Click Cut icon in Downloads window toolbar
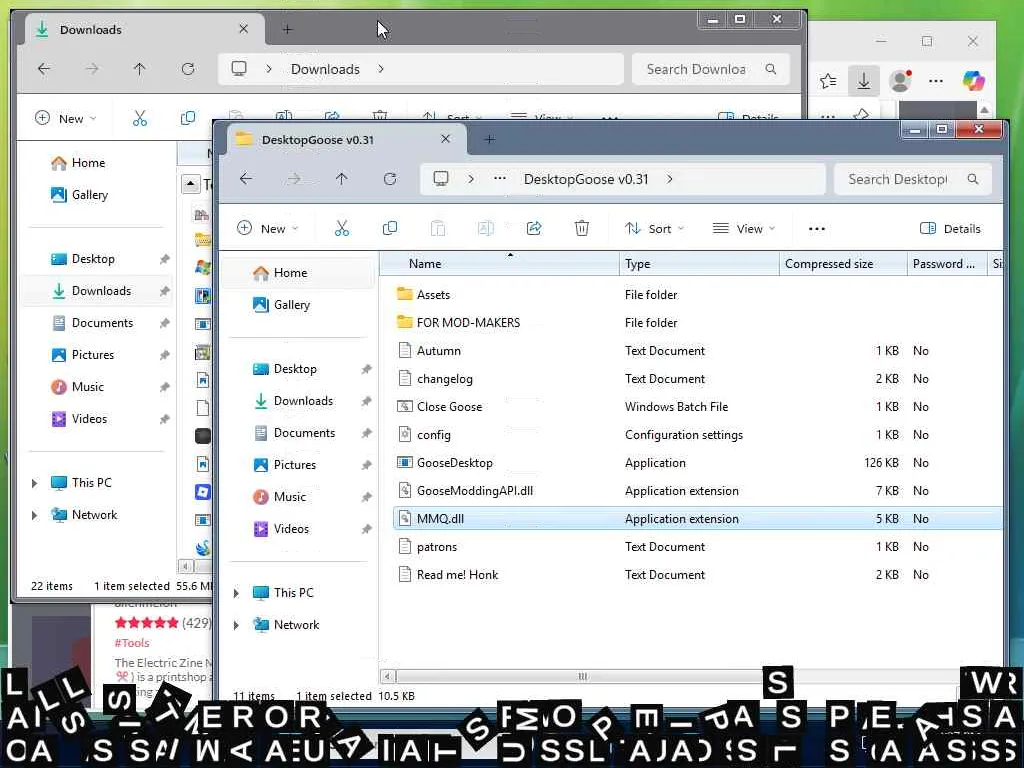1024x768 pixels. pyautogui.click(x=140, y=118)
